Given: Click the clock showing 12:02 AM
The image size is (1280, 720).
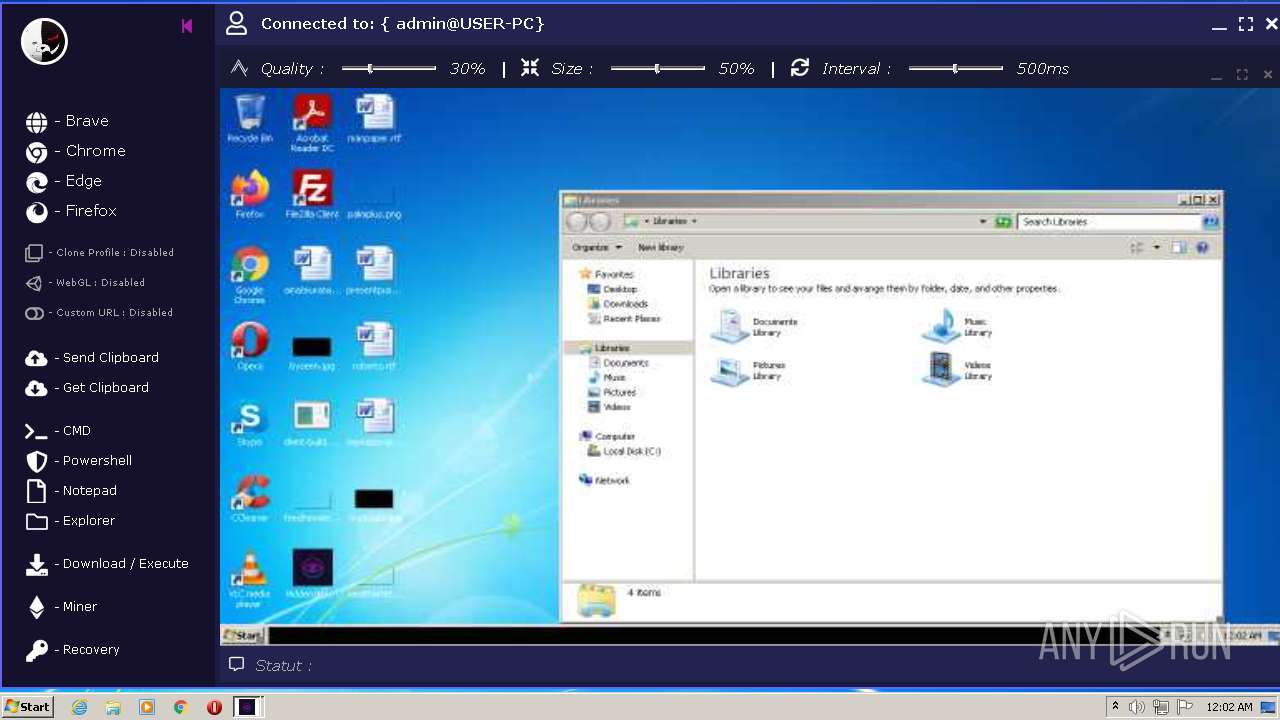Looking at the screenshot, I should (1229, 707).
